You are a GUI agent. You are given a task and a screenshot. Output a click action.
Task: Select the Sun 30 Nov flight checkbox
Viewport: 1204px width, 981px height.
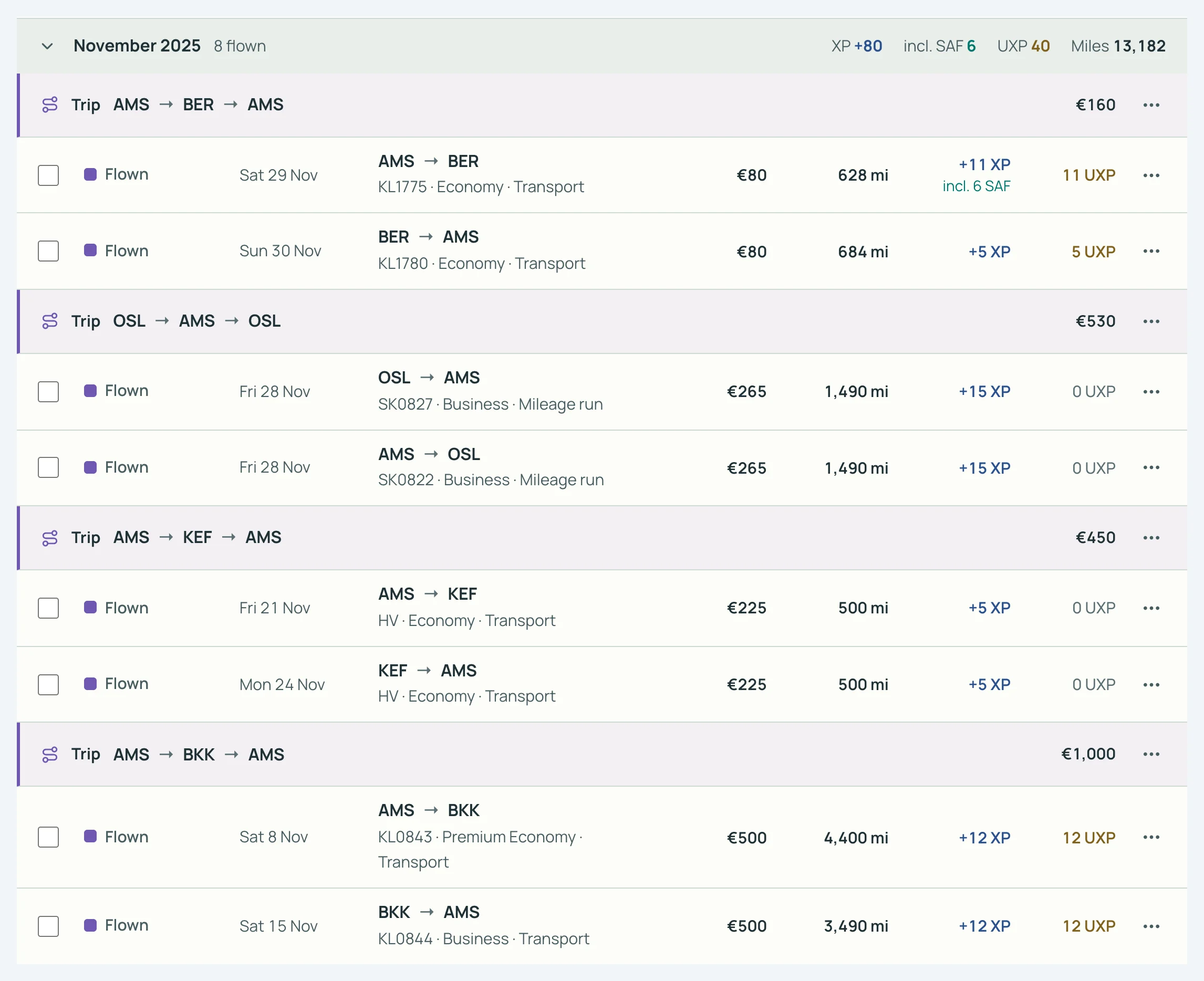(x=48, y=251)
